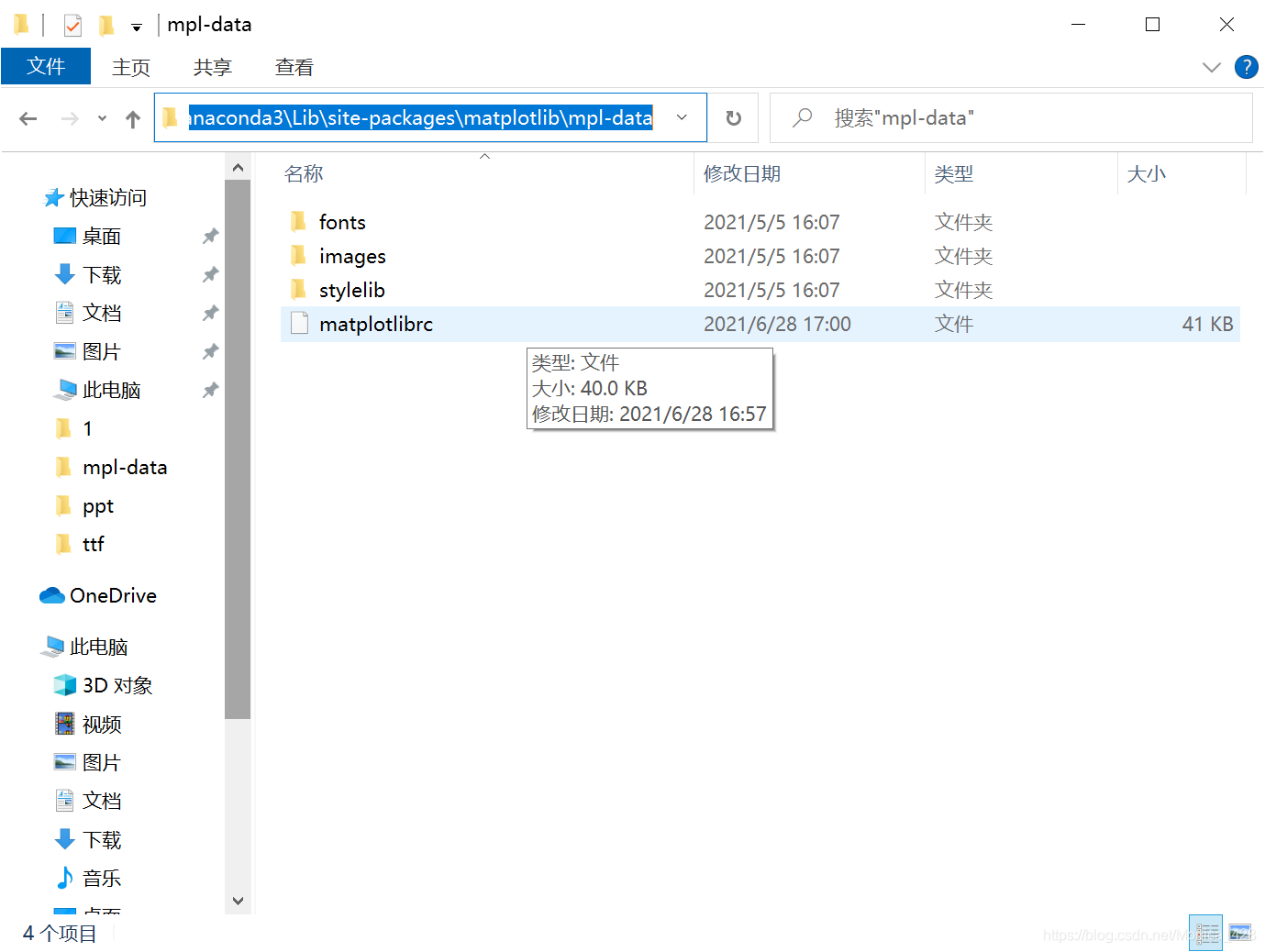
Task: Open Customize Quick Access Toolbar dropdown
Action: [x=137, y=28]
